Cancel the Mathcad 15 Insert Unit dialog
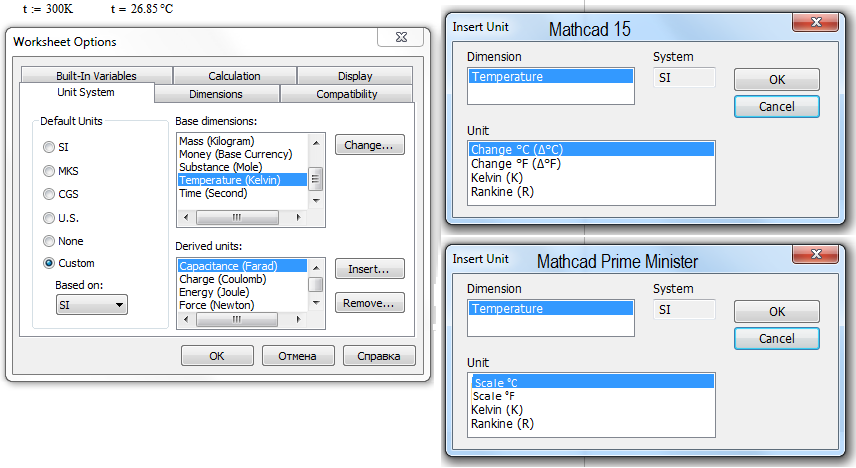The image size is (856, 468). pyautogui.click(x=777, y=106)
